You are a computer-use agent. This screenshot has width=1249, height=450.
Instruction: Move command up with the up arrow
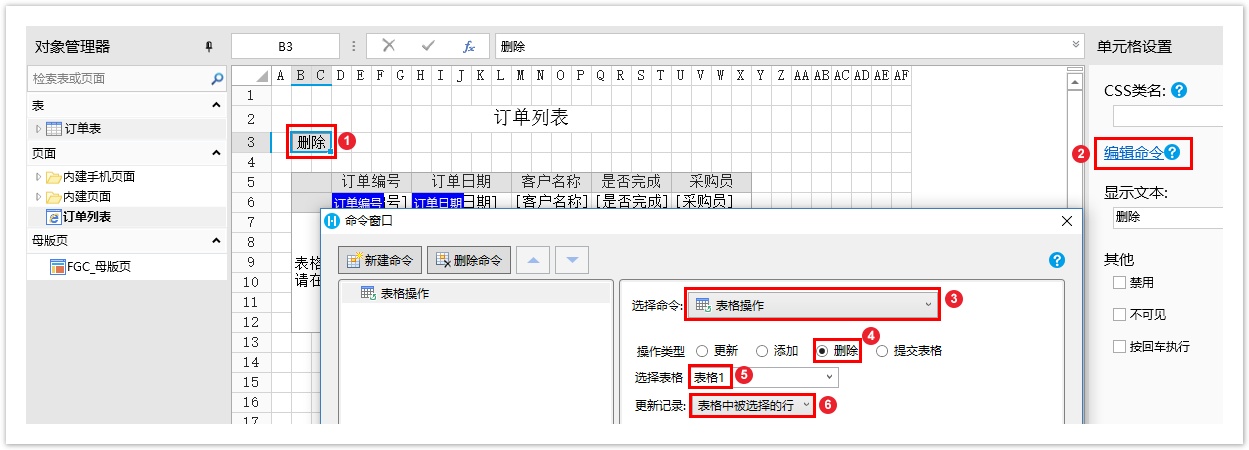click(x=533, y=260)
